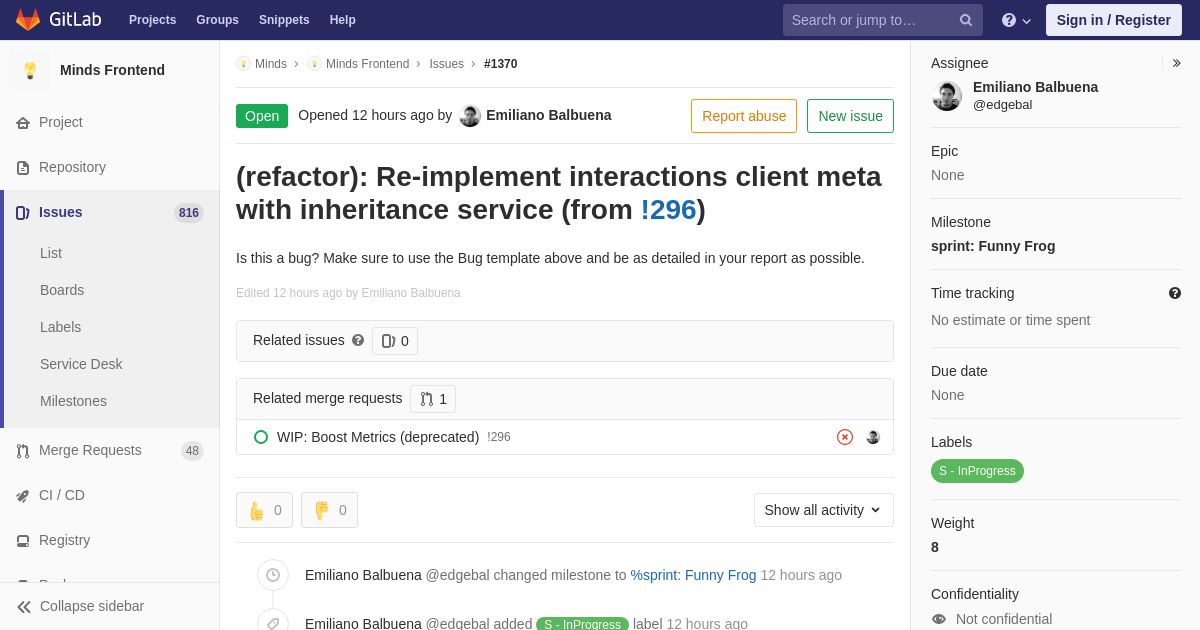The width and height of the screenshot is (1200, 630).
Task: Click the Report abuse button
Action: (744, 116)
